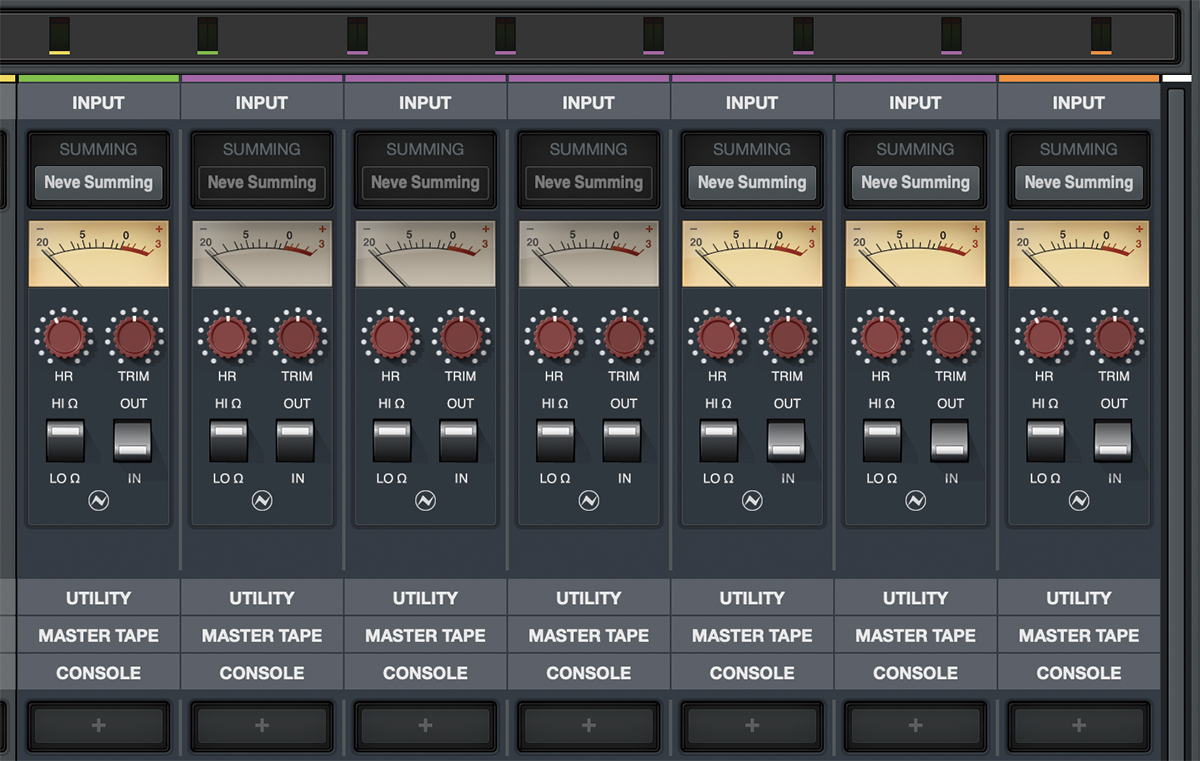Click UTILITY on the orange strip
Image resolution: width=1200 pixels, height=761 pixels.
pos(1078,598)
